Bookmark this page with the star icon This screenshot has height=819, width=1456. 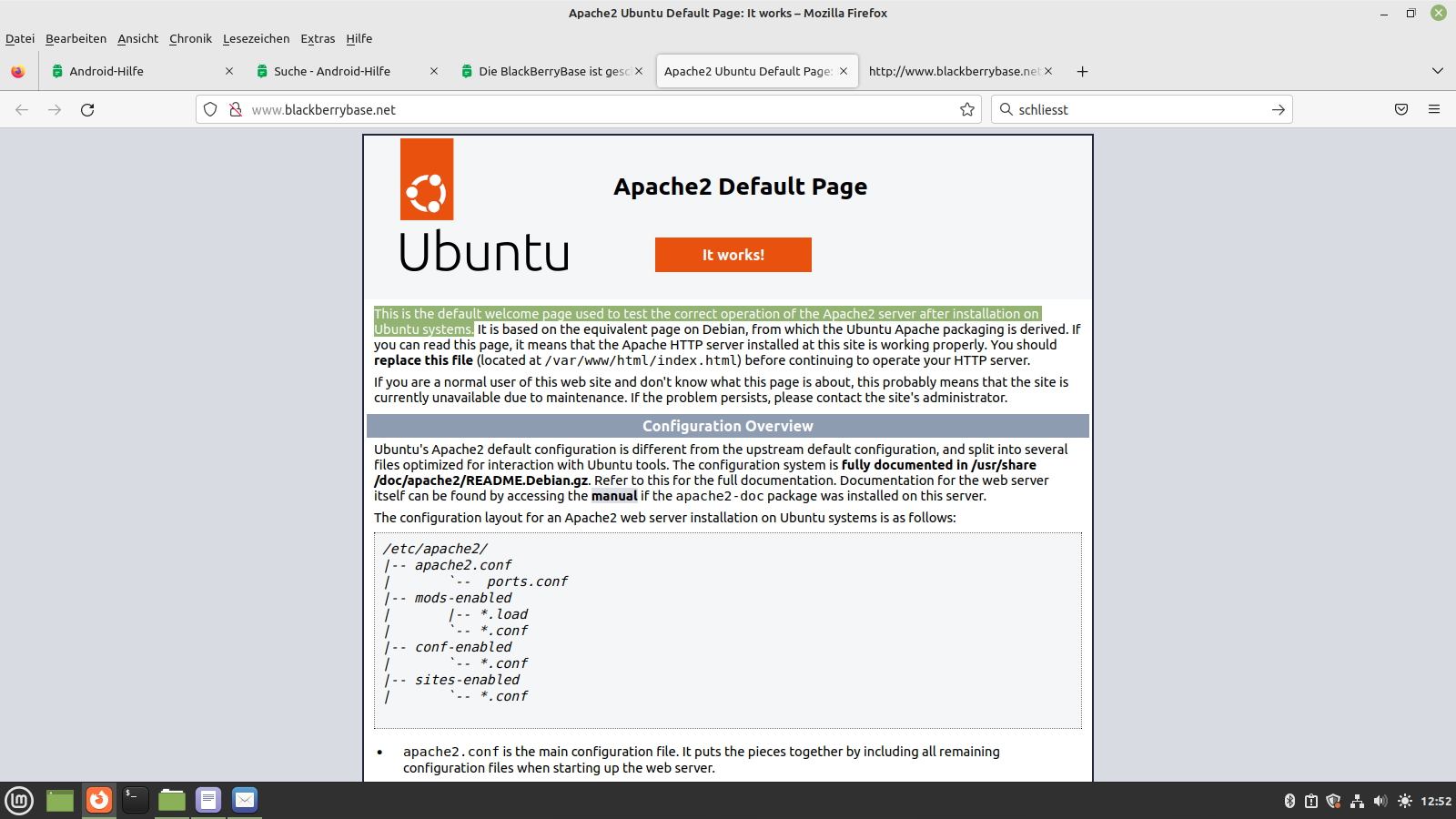click(x=966, y=110)
